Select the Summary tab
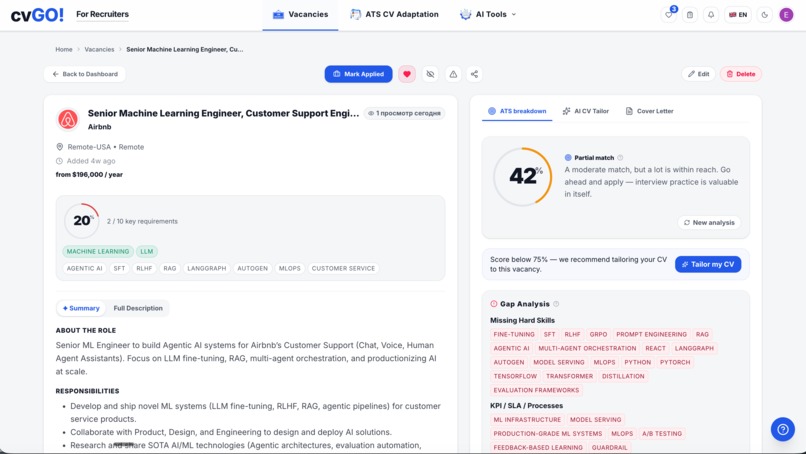Image resolution: width=806 pixels, height=454 pixels. (81, 308)
